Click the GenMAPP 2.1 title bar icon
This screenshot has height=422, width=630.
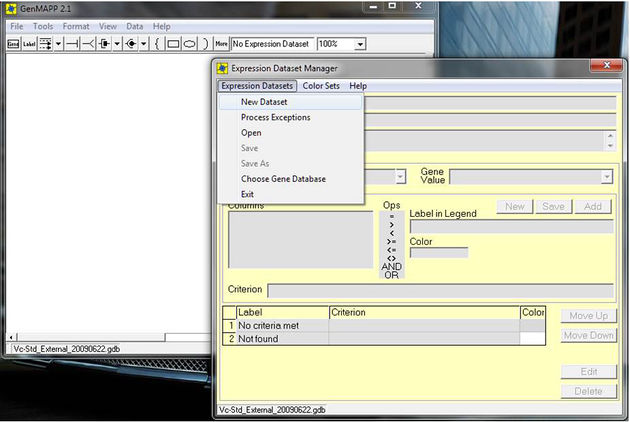pos(11,8)
